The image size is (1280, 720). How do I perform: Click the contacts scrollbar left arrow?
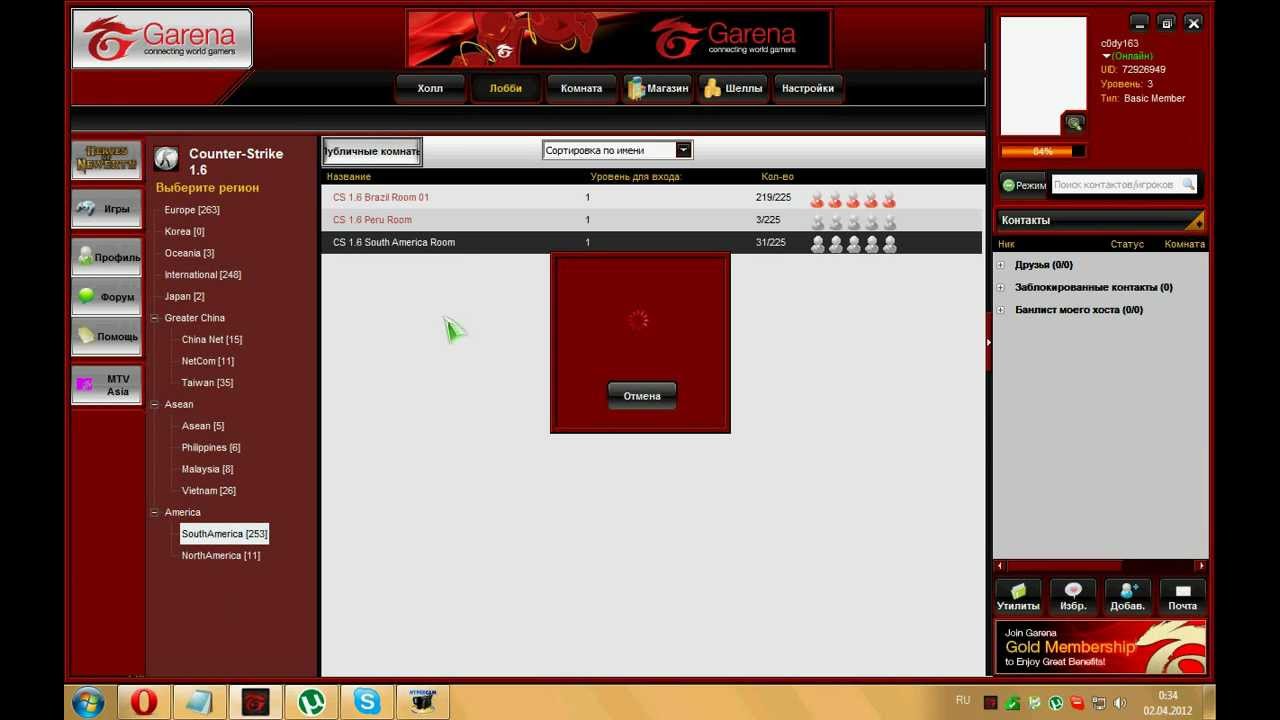pos(1000,566)
